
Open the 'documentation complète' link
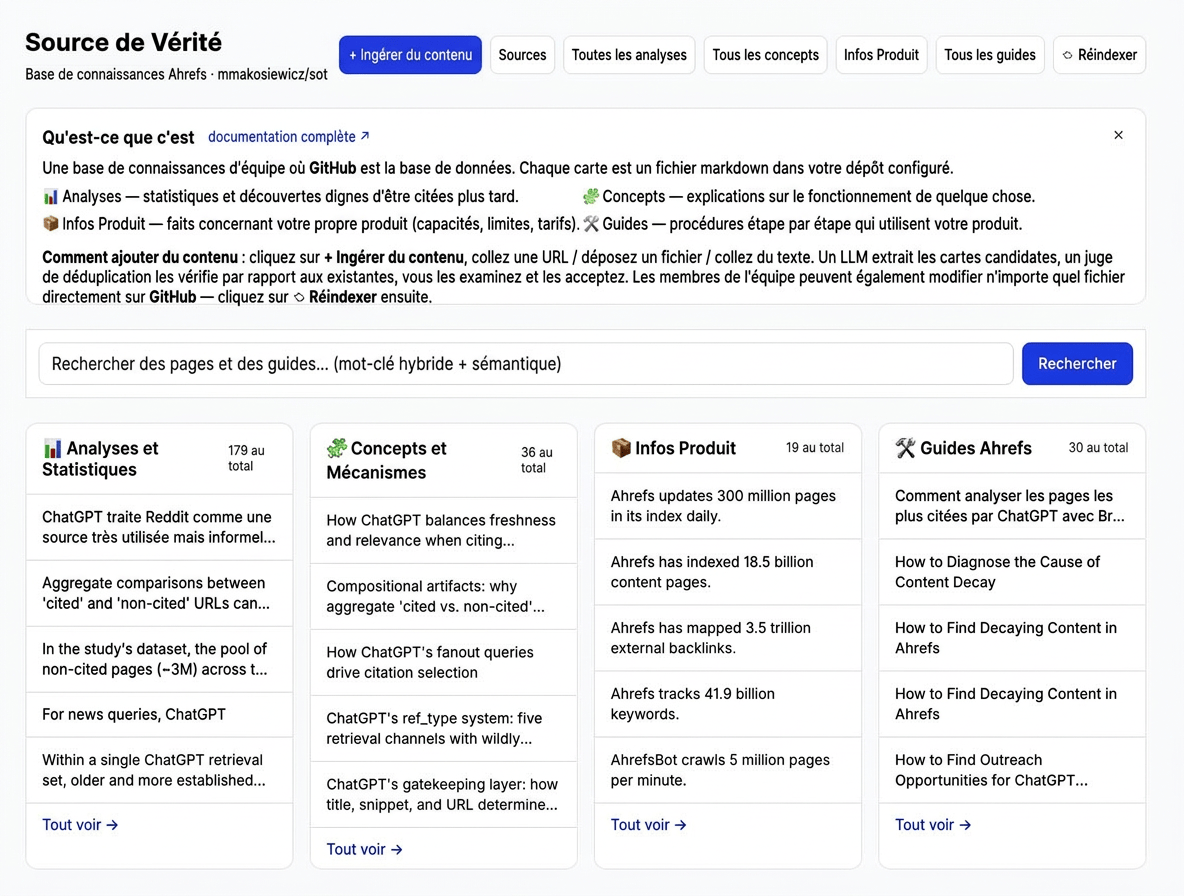[x=288, y=137]
